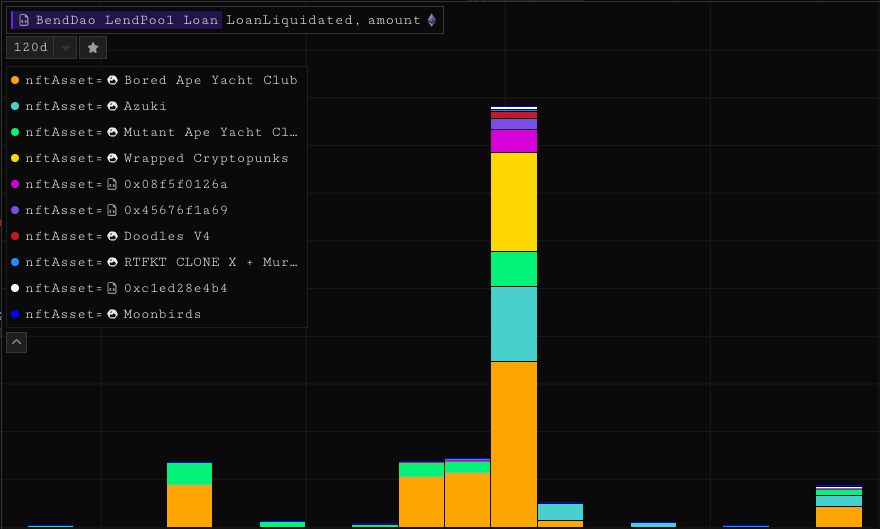
Task: Click the large teal Azuki segment in tallest bar
Action: [x=514, y=324]
